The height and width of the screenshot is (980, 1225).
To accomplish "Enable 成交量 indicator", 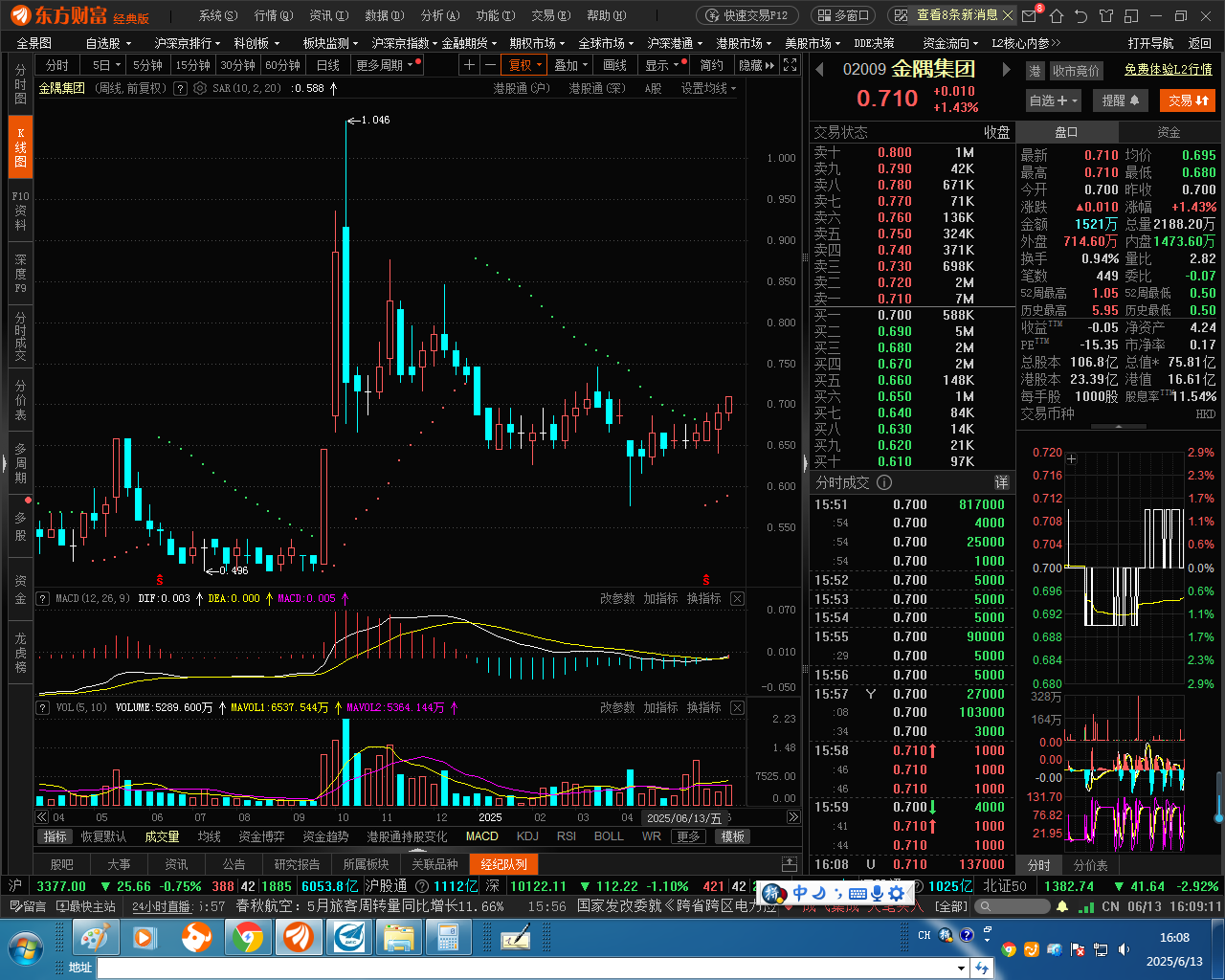I will (162, 836).
